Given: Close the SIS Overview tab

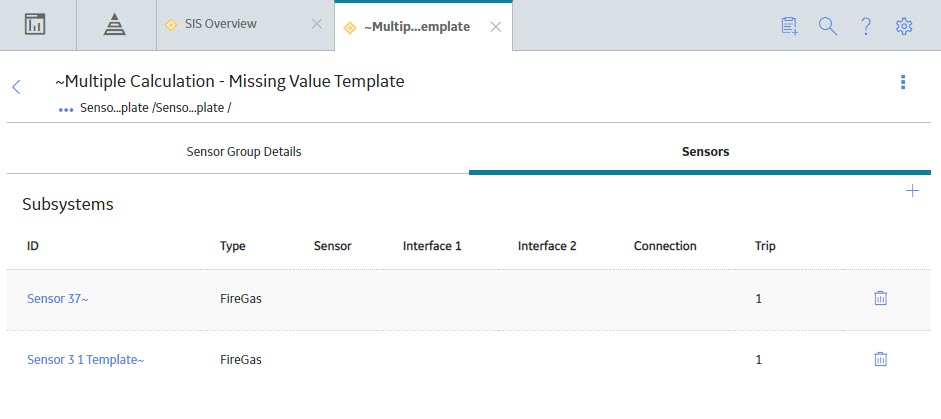Looking at the screenshot, I should pos(317,25).
